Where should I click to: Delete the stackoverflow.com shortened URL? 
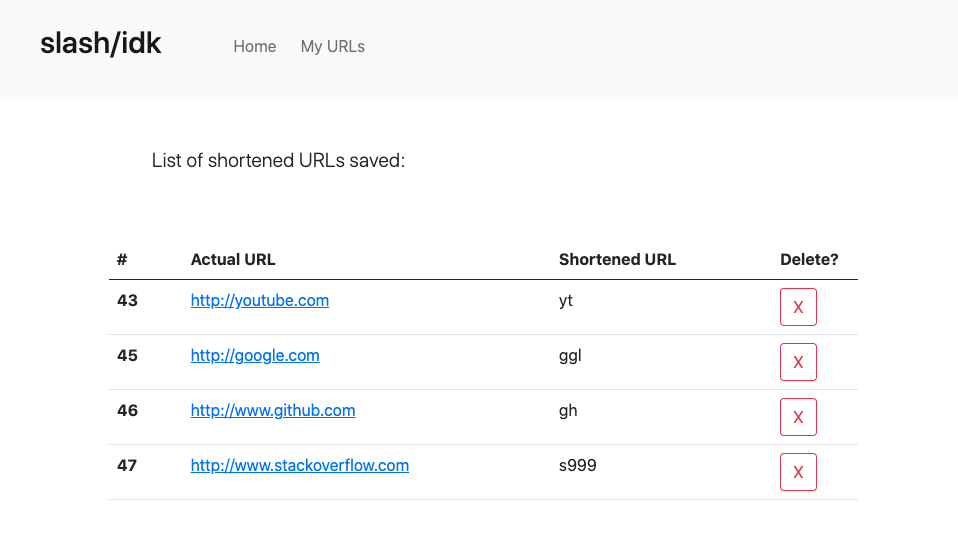[798, 472]
